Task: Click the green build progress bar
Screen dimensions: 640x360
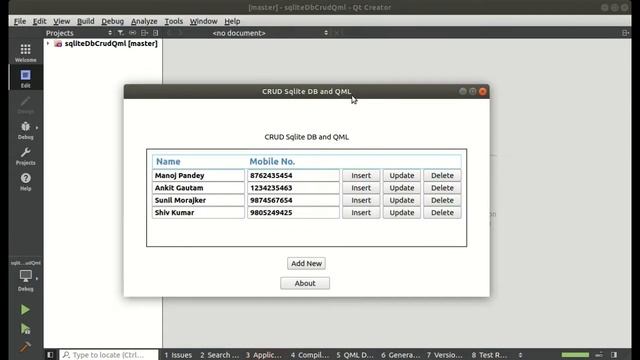Action: tap(575, 355)
